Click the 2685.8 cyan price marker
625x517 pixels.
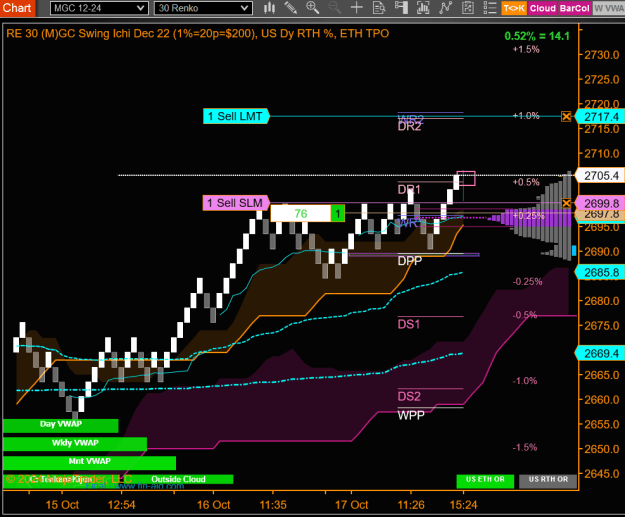(600, 273)
